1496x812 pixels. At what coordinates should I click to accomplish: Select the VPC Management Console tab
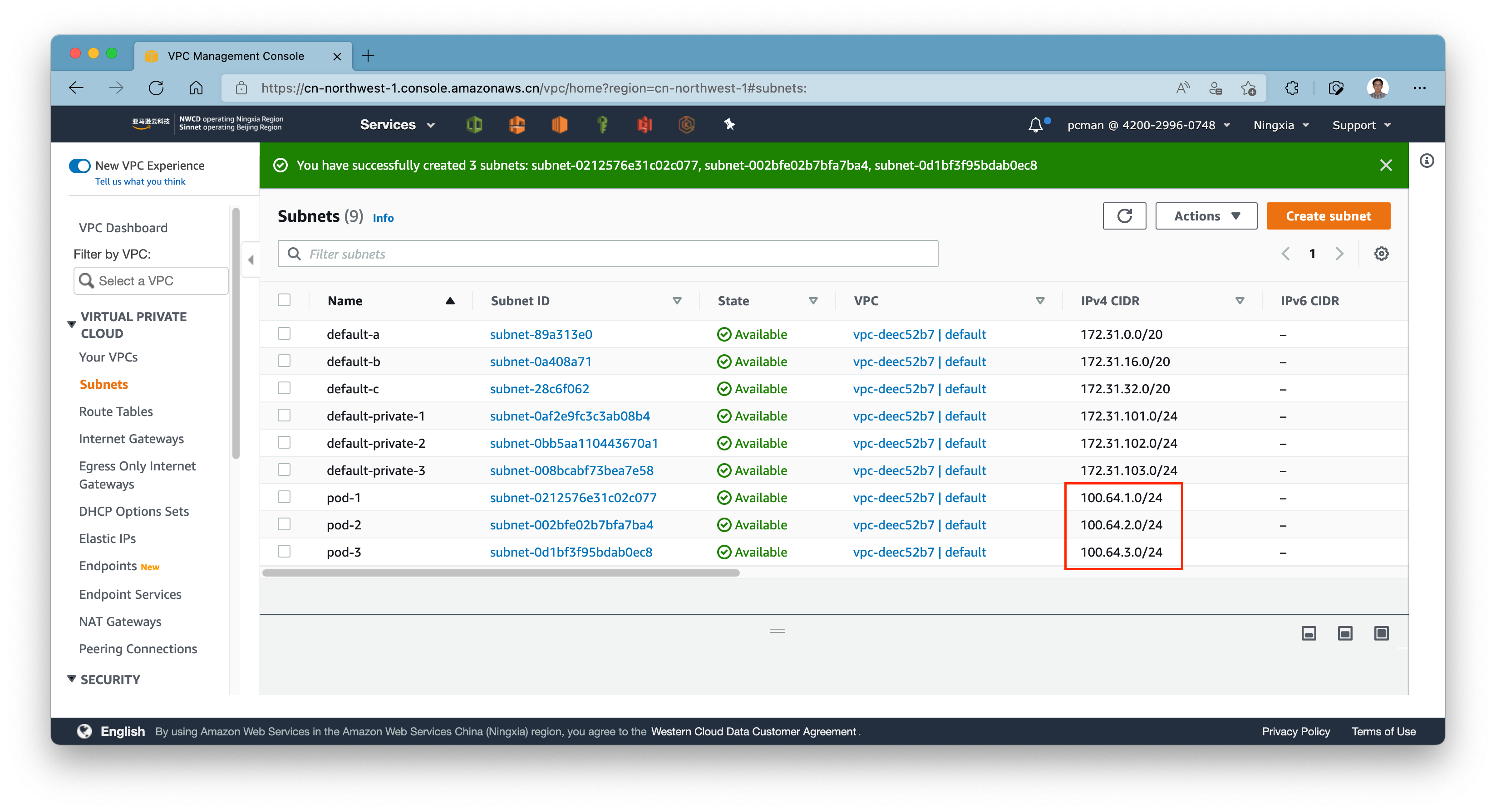pos(243,56)
